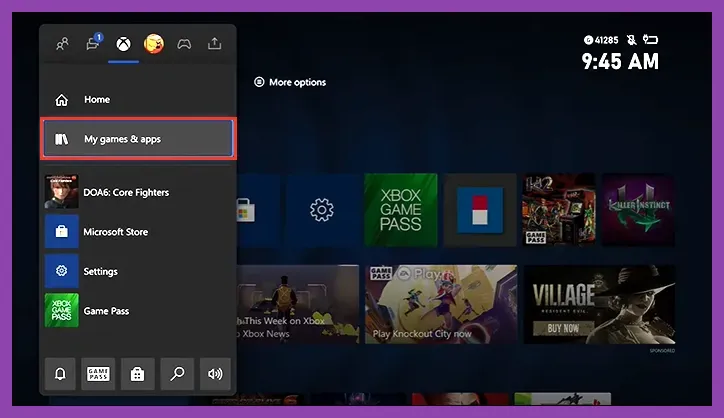Viewport: 724px width, 418px height.
Task: Open the Xbox Game Pass dashboard tile
Action: point(400,210)
